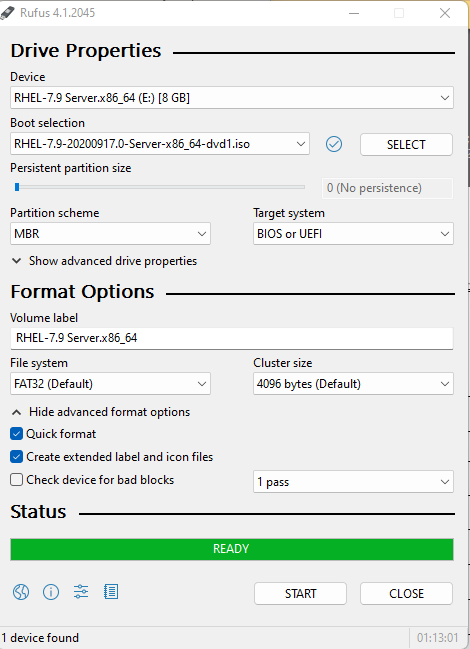Collapse Hide advanced format options
Screen dimensions: 470x649
tap(101, 412)
